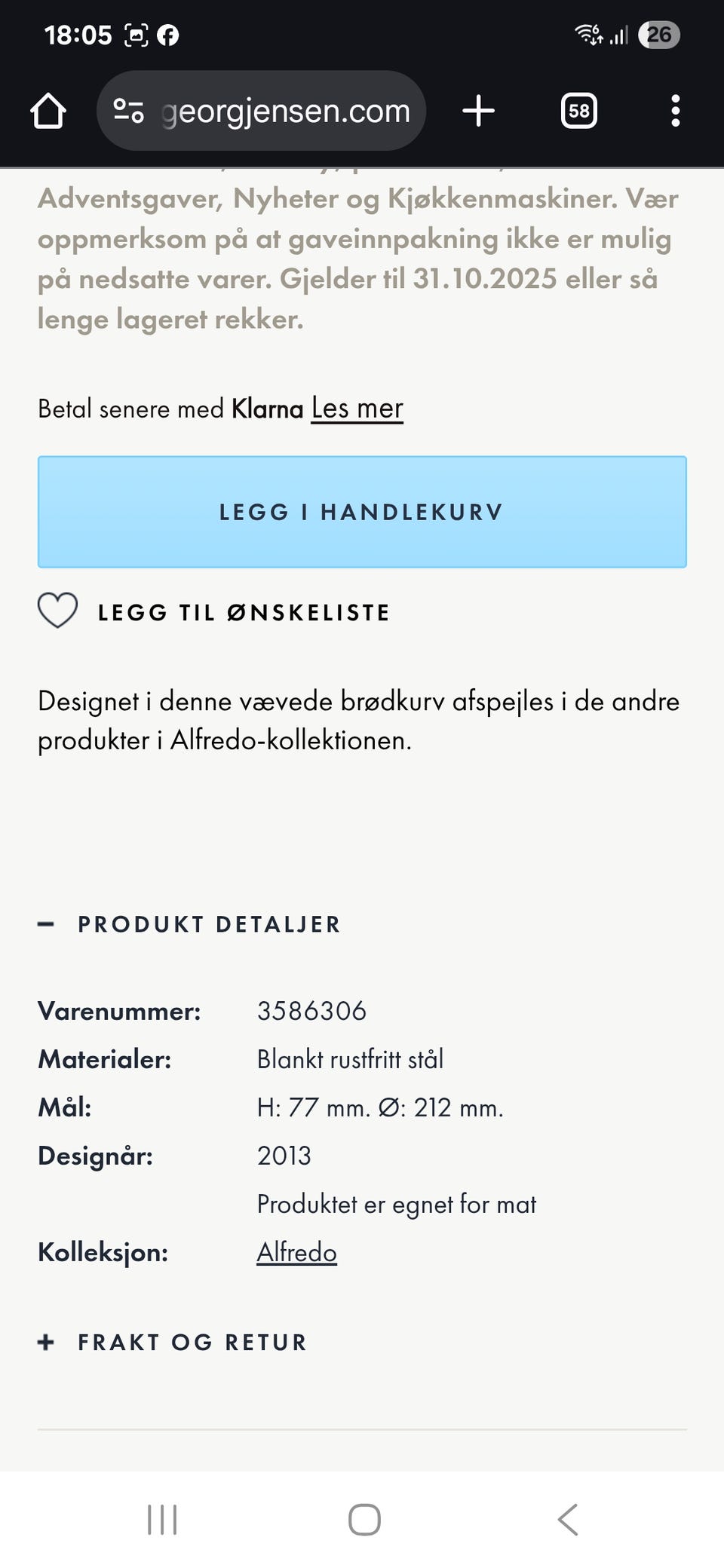This screenshot has width=724, height=1568.
Task: Open a new tab with plus icon
Action: (478, 111)
